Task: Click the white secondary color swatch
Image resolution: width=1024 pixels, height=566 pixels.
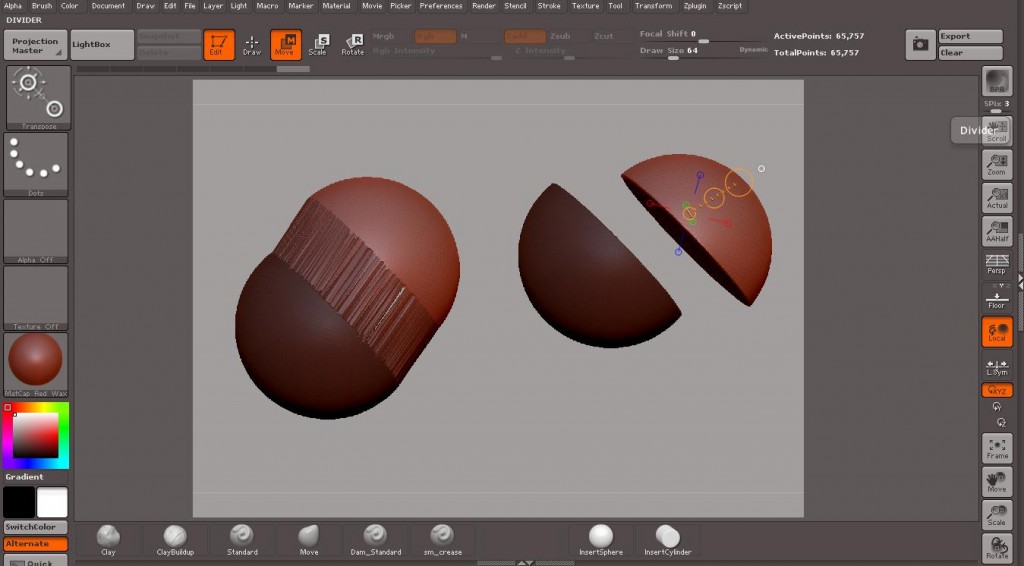Action: click(x=52, y=502)
